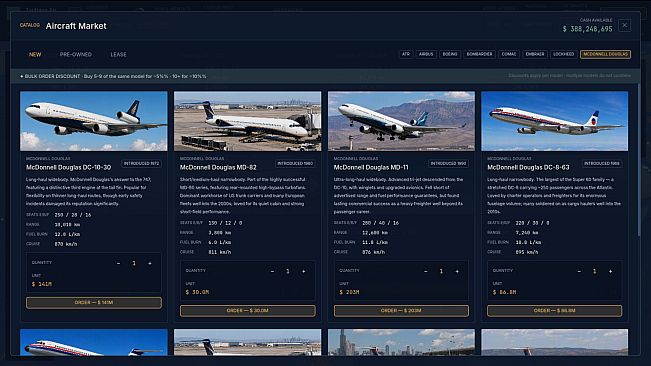Open the MD-11 aircraft photo
The image size is (651, 366).
401,121
